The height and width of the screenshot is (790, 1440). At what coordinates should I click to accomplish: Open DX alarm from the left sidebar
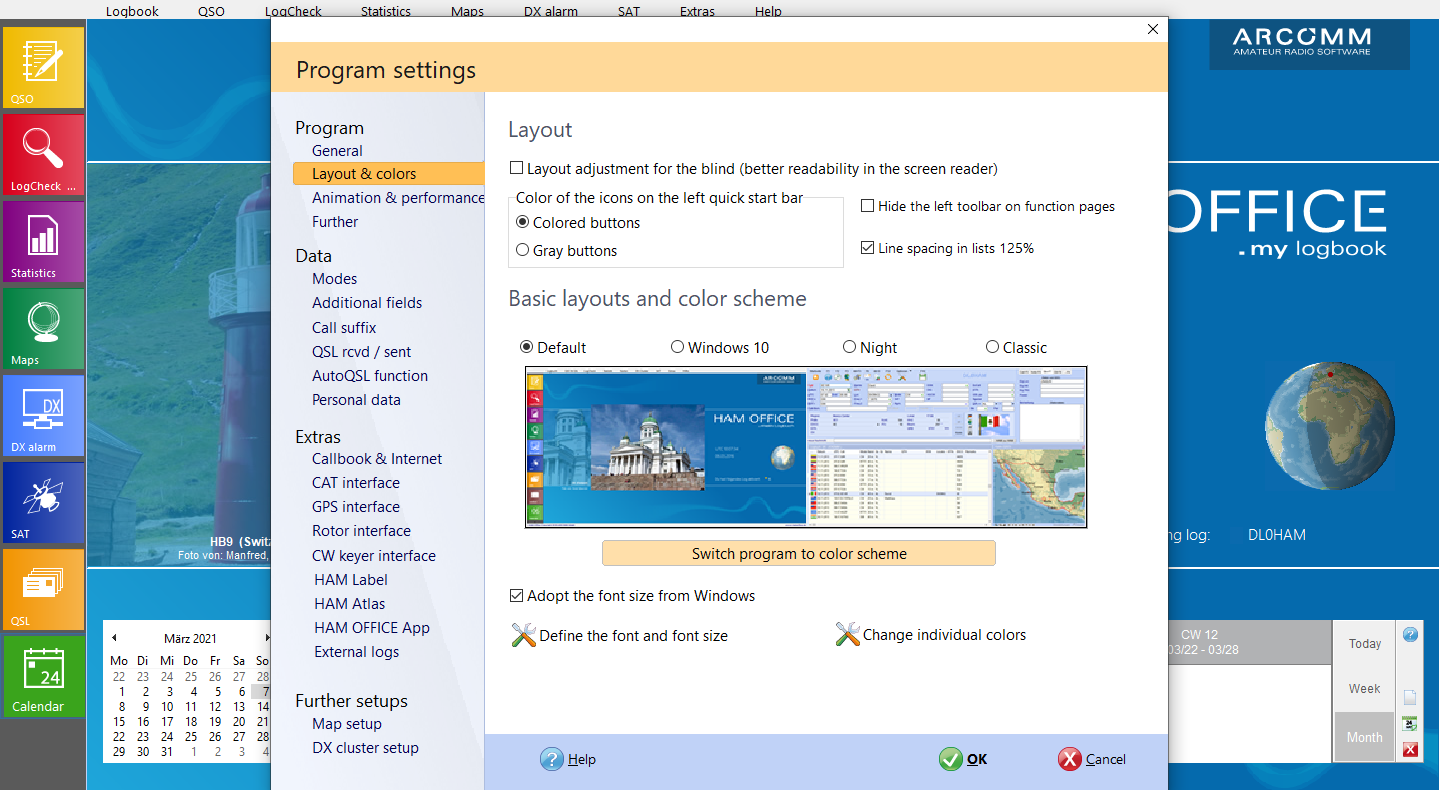click(43, 415)
